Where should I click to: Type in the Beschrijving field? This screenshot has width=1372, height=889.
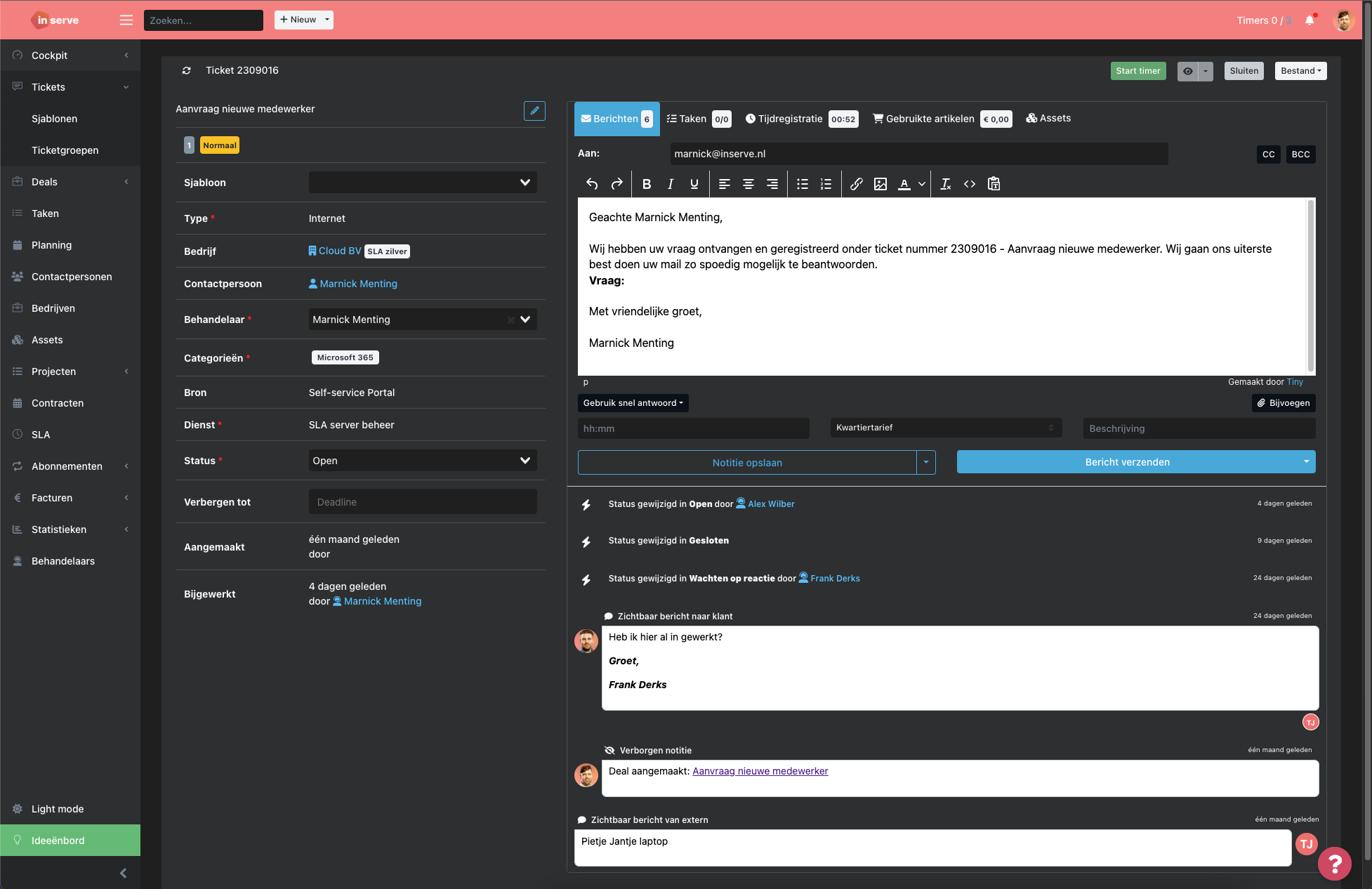[1198, 428]
